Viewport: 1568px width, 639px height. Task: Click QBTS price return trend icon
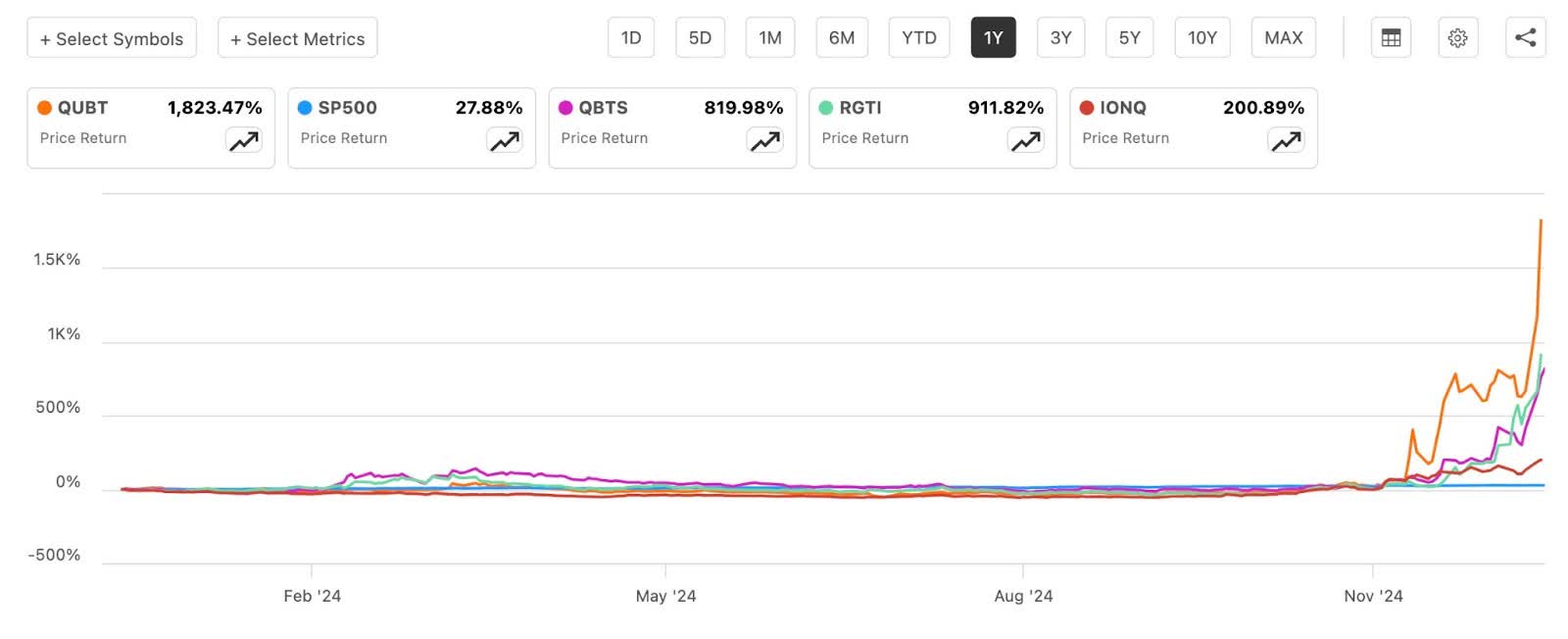[x=765, y=141]
